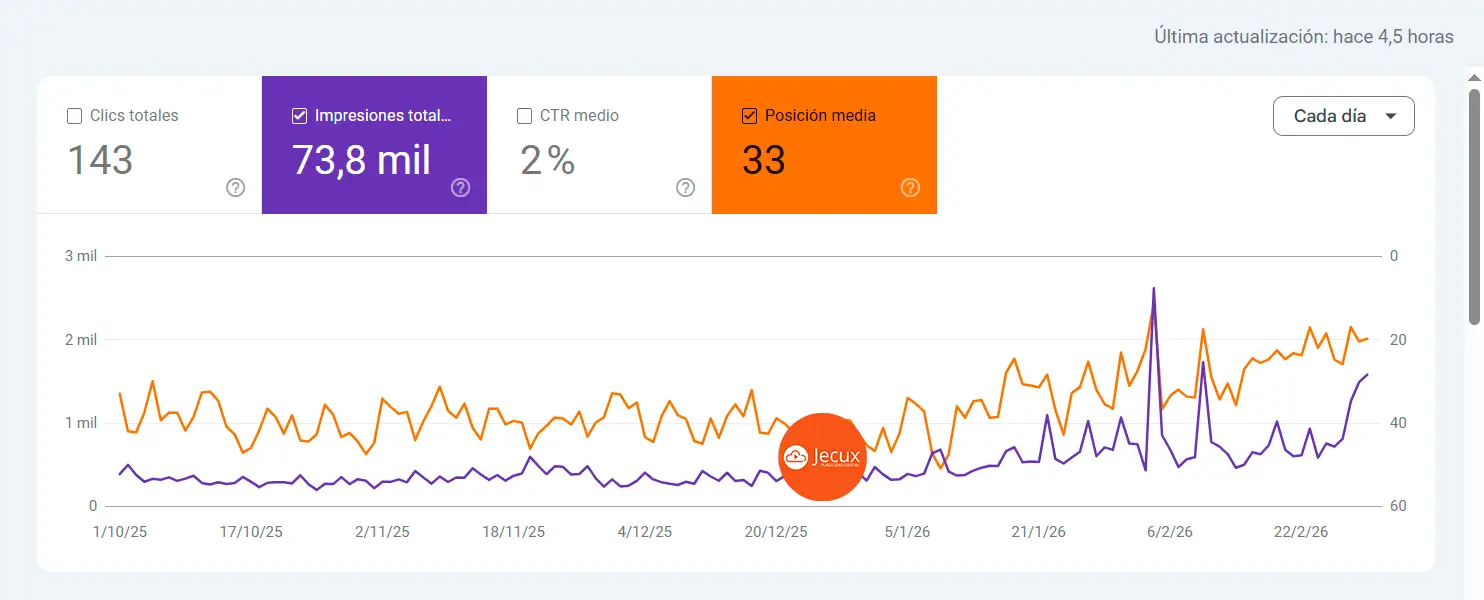Click the 143 total clicks value

pyautogui.click(x=100, y=161)
